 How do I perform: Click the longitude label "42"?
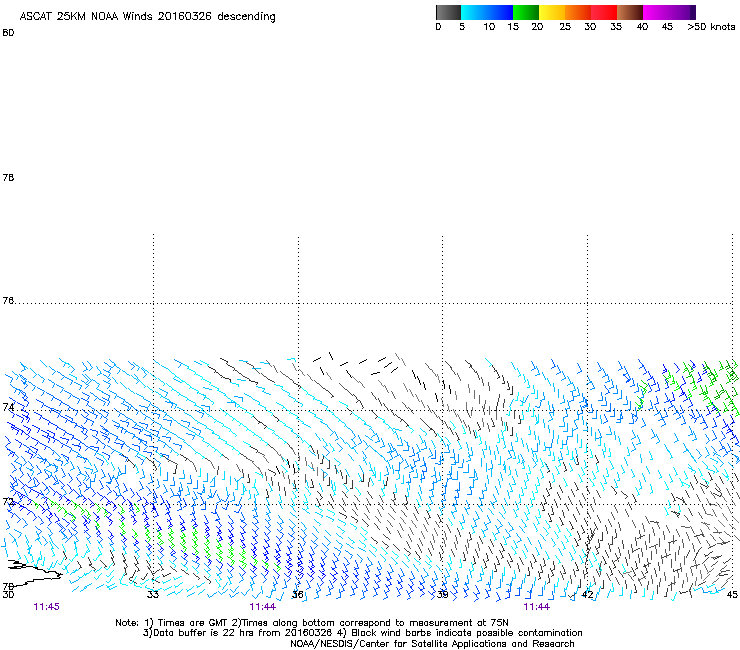point(587,595)
